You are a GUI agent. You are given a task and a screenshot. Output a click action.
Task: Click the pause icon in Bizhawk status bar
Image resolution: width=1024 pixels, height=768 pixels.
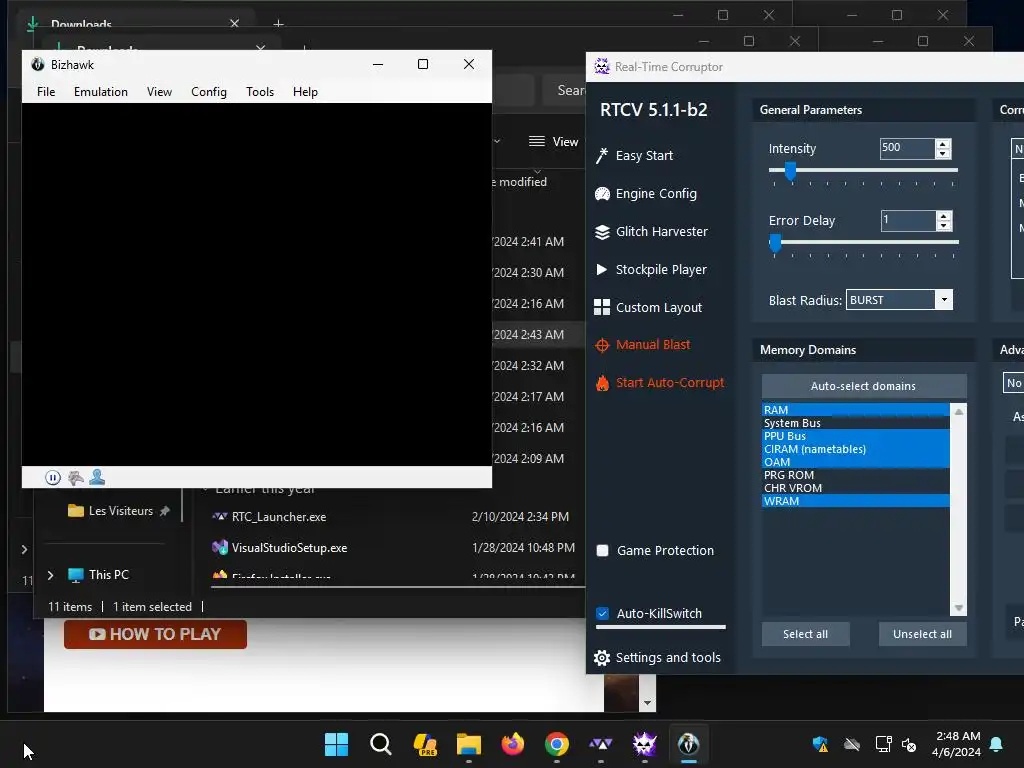point(53,477)
